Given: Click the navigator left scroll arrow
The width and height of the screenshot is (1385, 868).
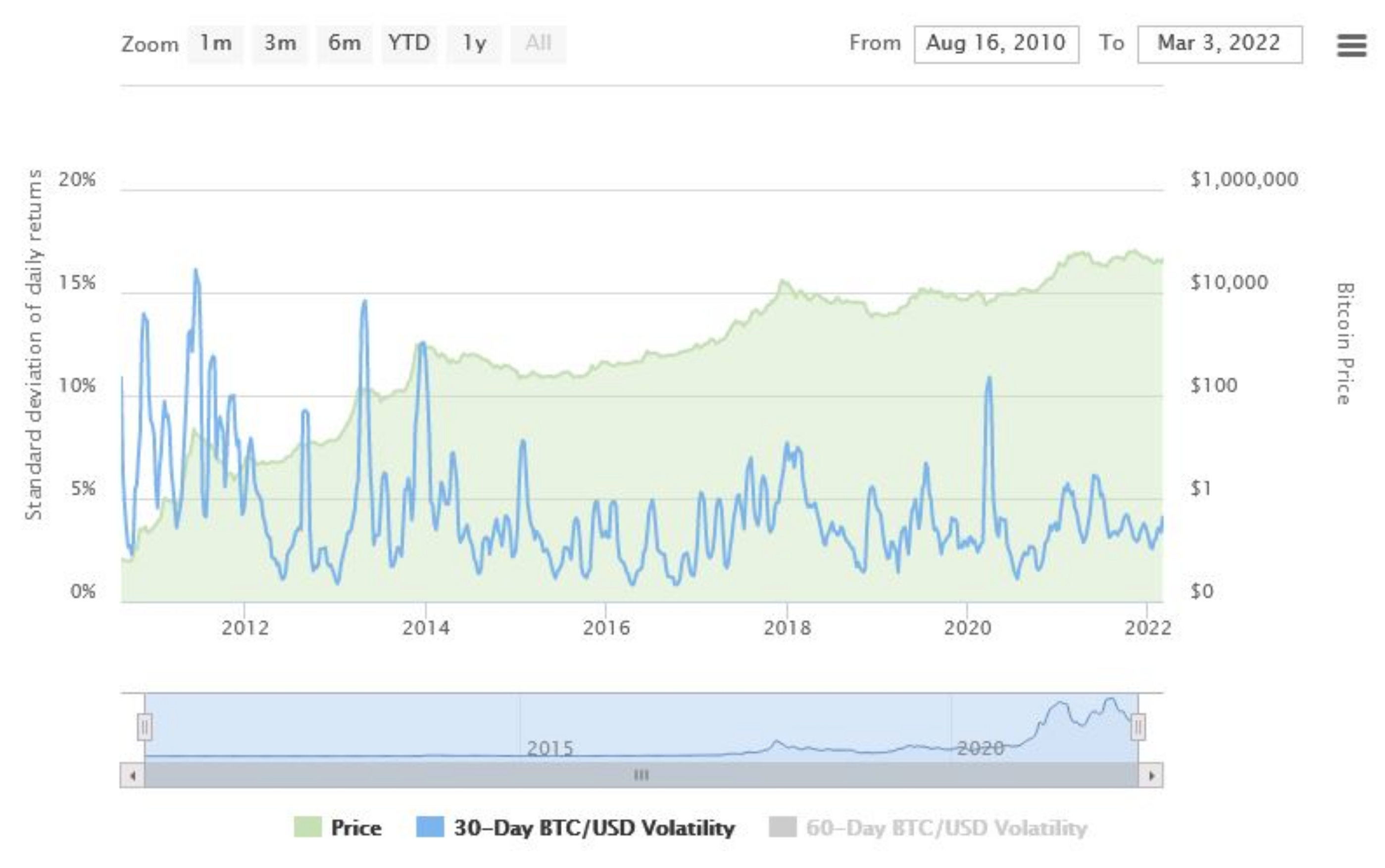Looking at the screenshot, I should tap(133, 775).
